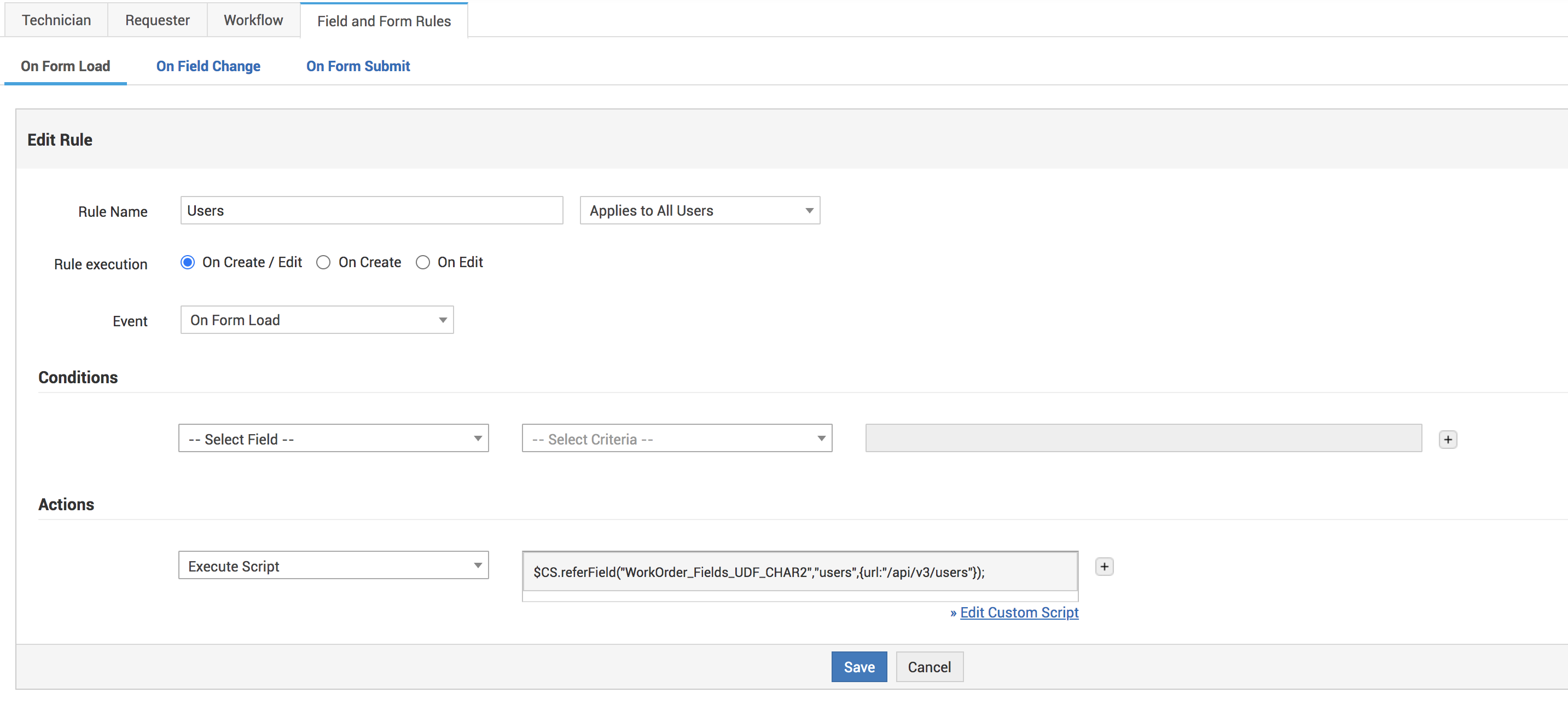Image resolution: width=1568 pixels, height=704 pixels.
Task: Click the condition value input box
Action: (x=1142, y=438)
